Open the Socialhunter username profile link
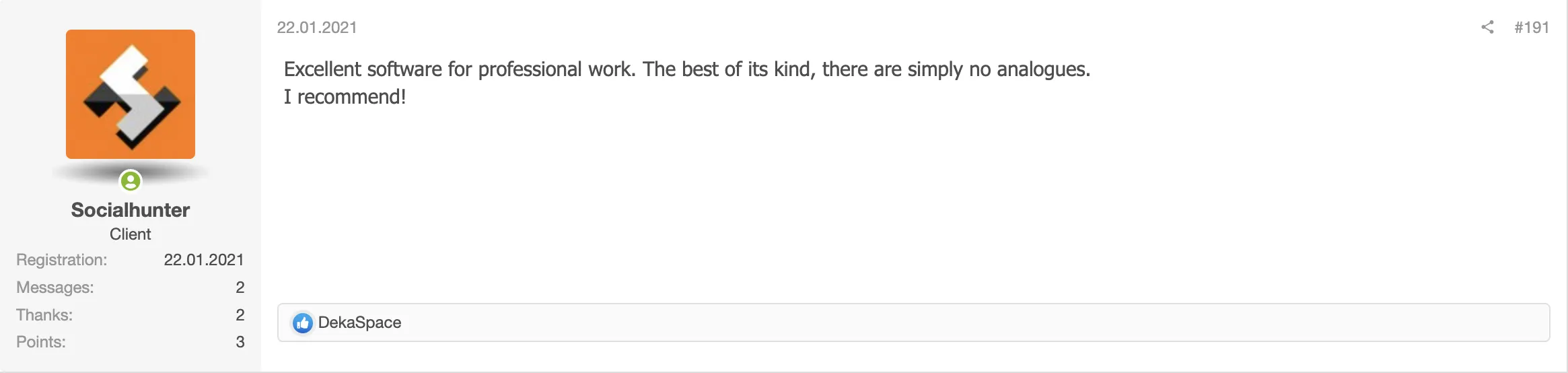The width and height of the screenshot is (1568, 373). point(131,210)
